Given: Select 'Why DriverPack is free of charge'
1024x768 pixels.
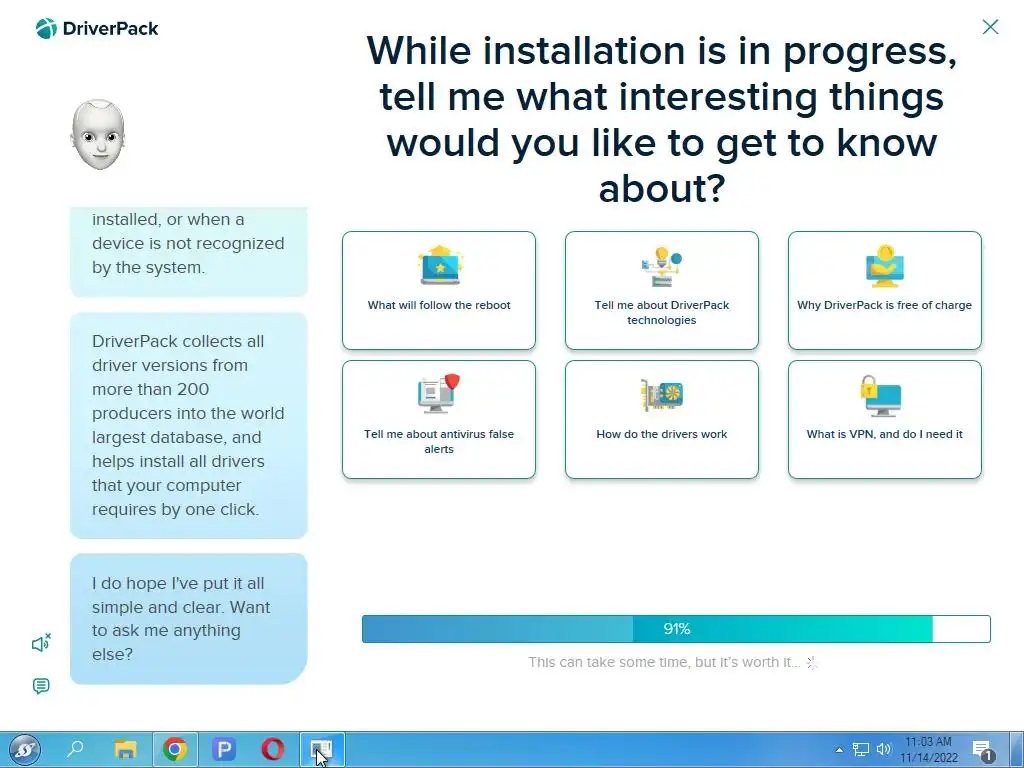Looking at the screenshot, I should pyautogui.click(x=884, y=290).
